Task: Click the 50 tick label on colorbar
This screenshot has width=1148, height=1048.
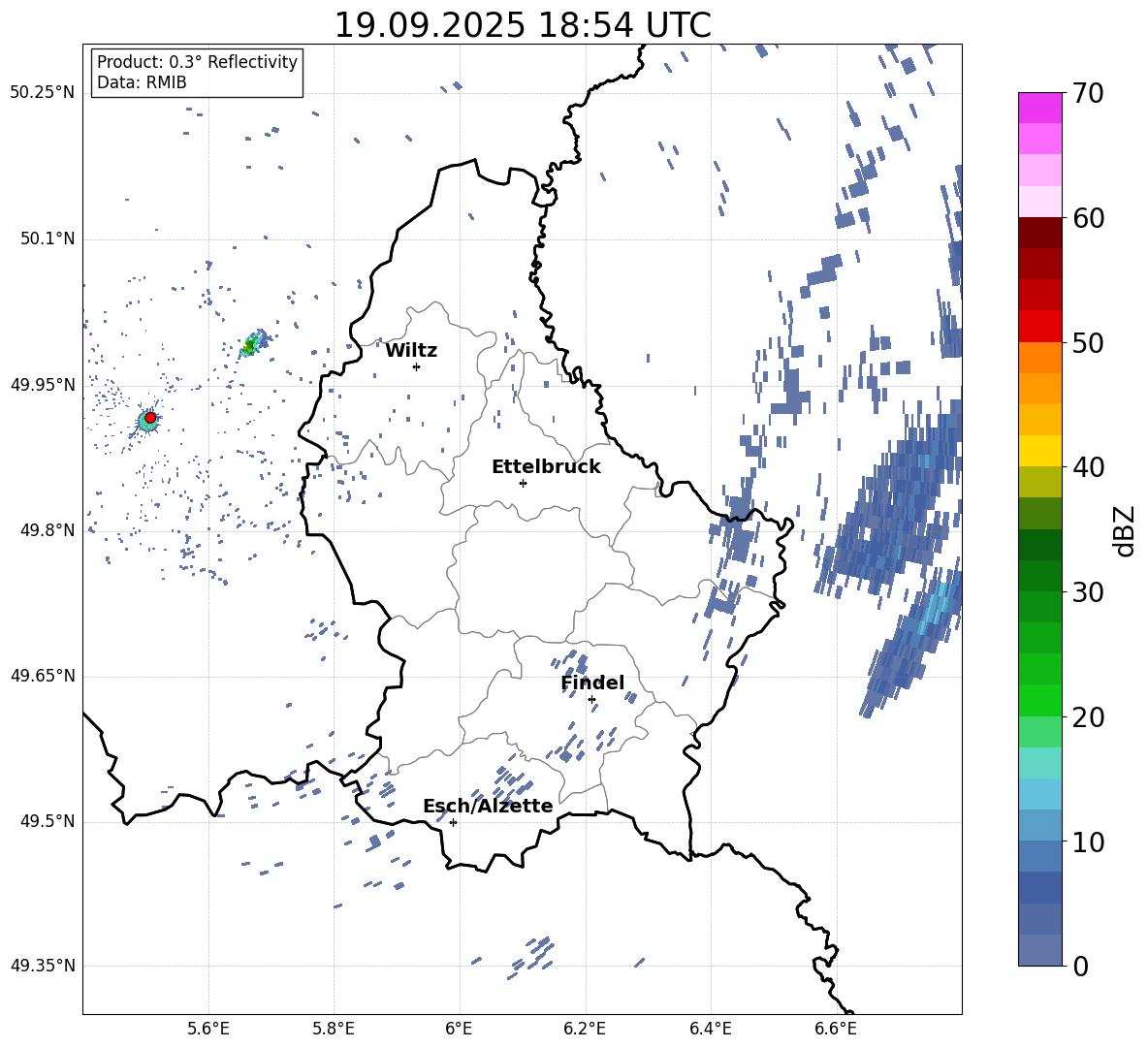Action: tap(1087, 343)
